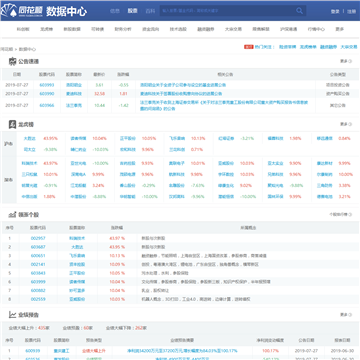Open 龙虎榜 in the top navigation bar
Screen dimensions: 360x360
[x=47, y=29]
